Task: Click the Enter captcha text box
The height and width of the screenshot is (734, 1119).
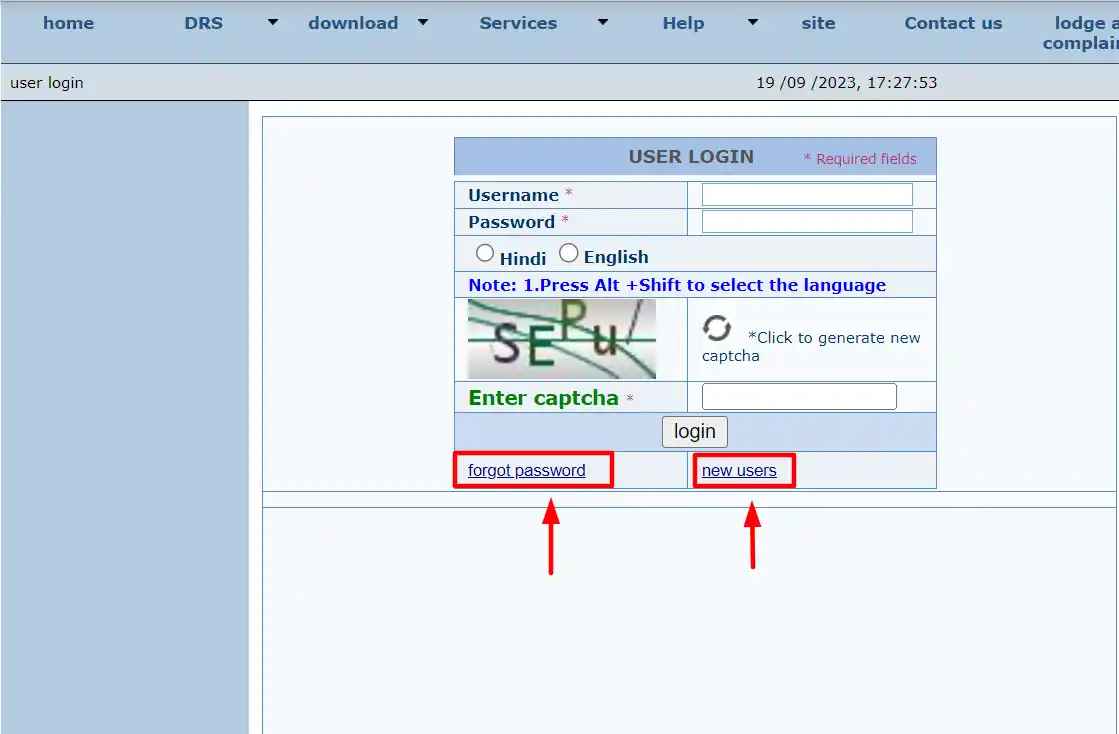Action: 799,397
